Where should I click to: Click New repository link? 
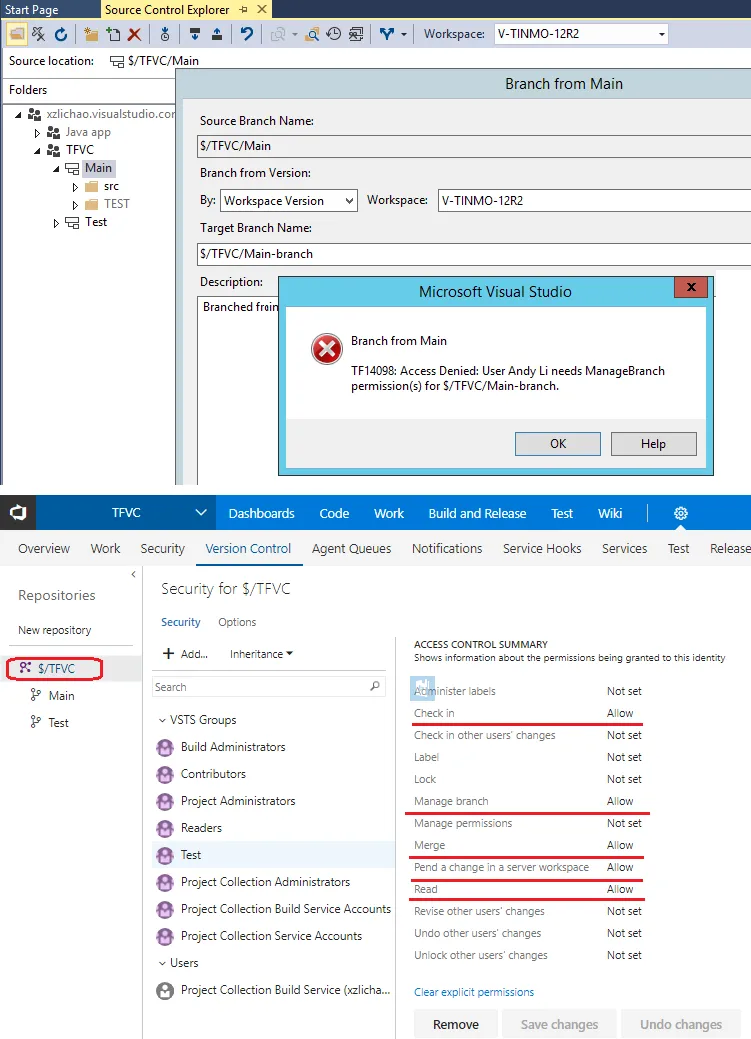tap(54, 630)
